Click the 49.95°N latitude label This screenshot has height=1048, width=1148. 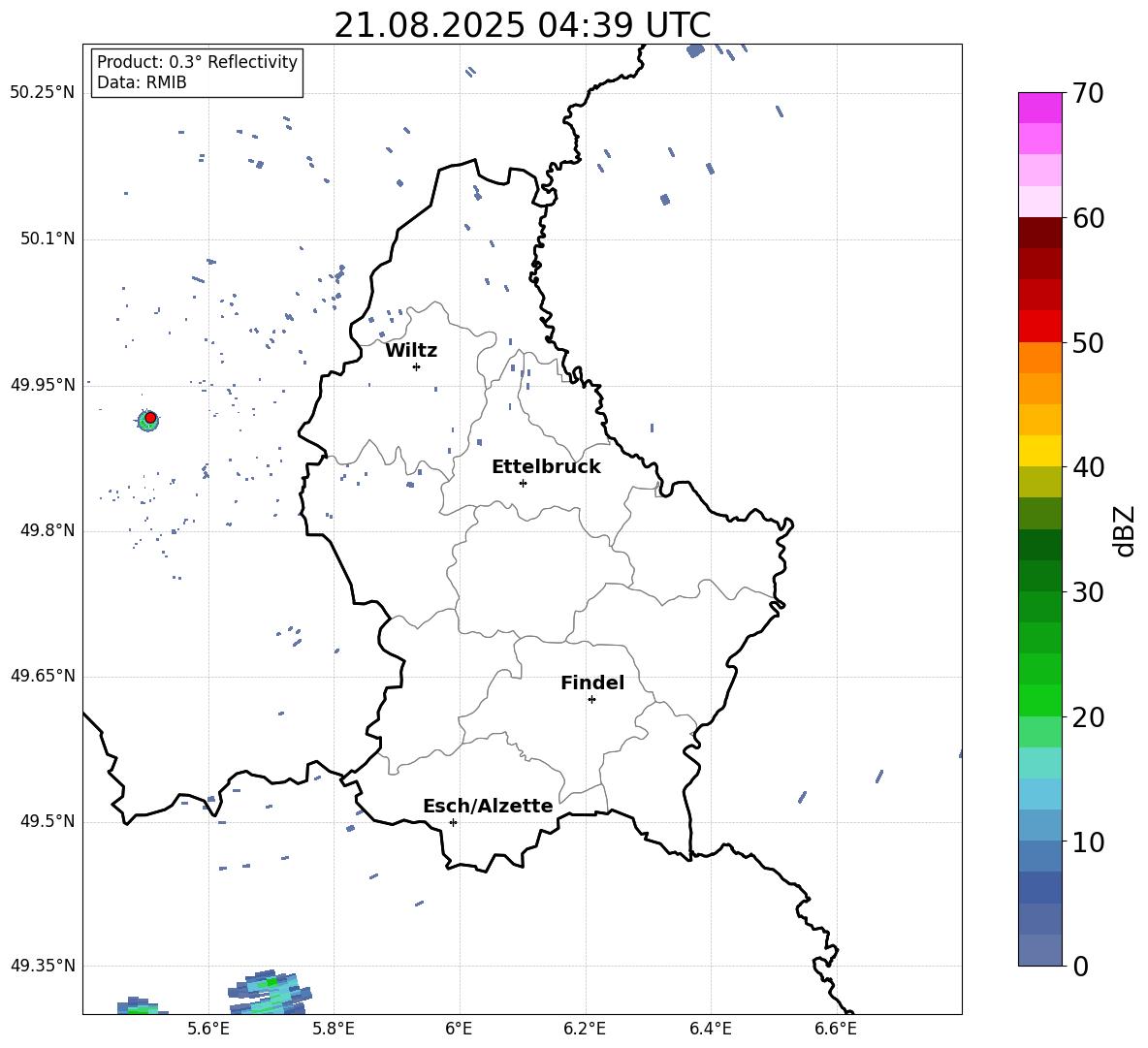point(43,385)
